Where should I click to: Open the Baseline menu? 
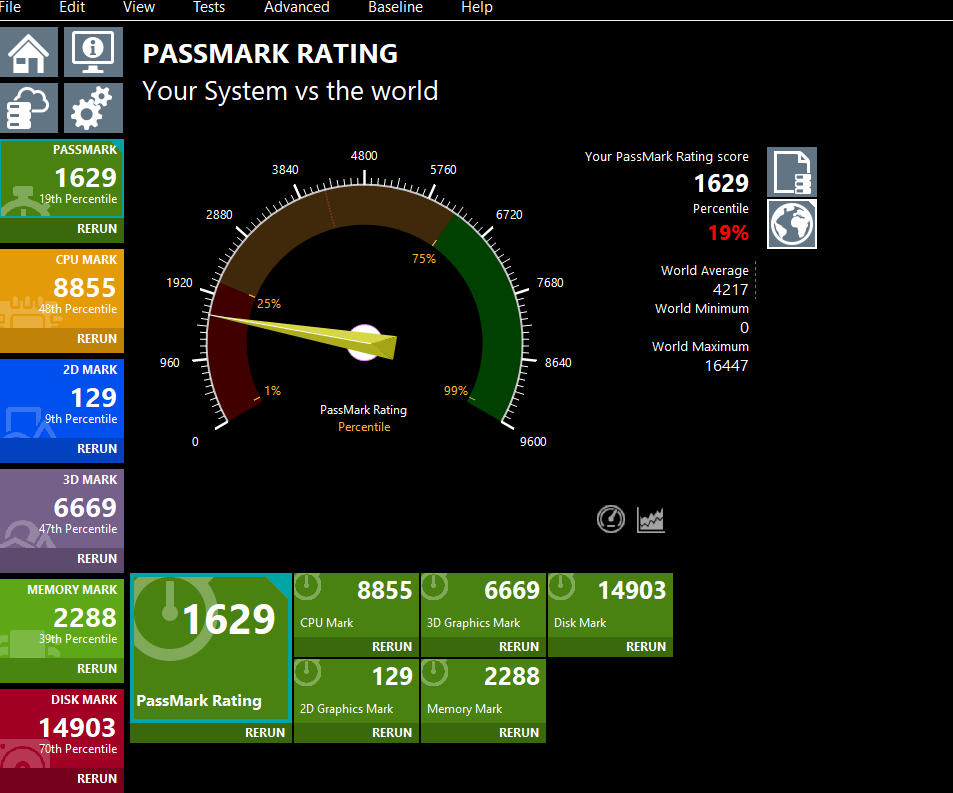click(396, 7)
